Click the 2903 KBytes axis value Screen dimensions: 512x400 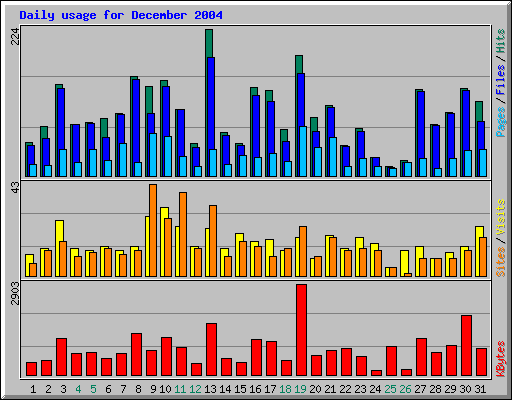[x=15, y=294]
